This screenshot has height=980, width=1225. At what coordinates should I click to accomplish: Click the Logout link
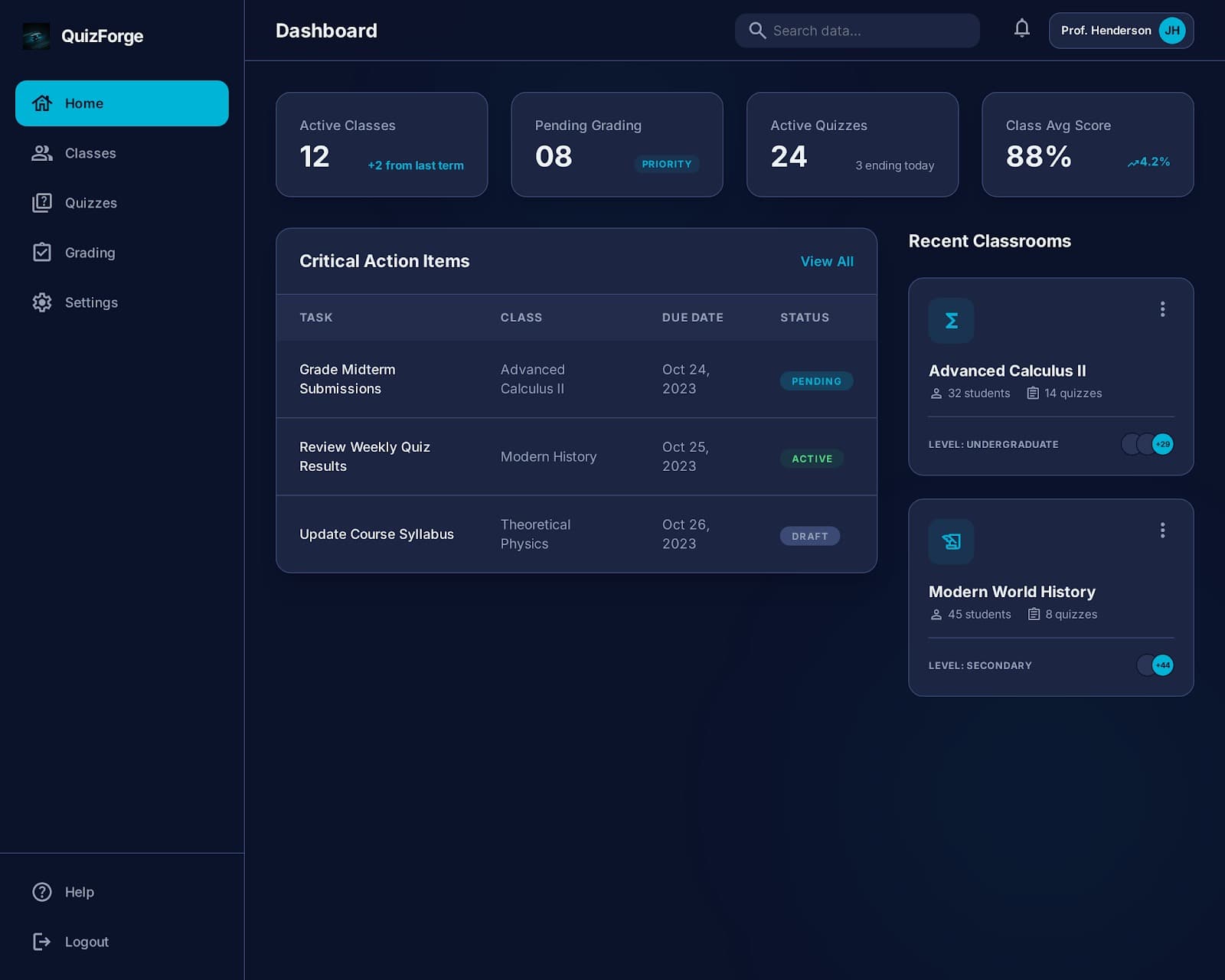pos(122,942)
